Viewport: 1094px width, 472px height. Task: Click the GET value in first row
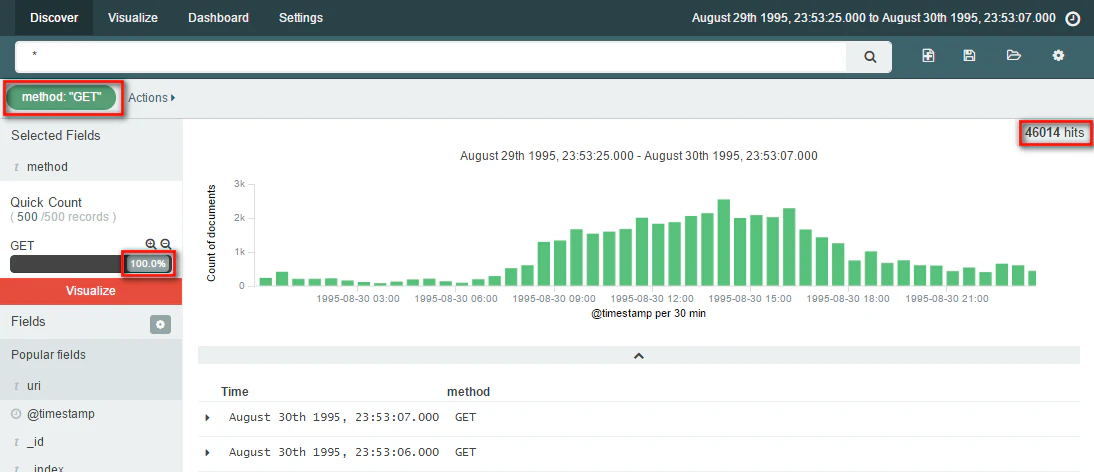(465, 418)
